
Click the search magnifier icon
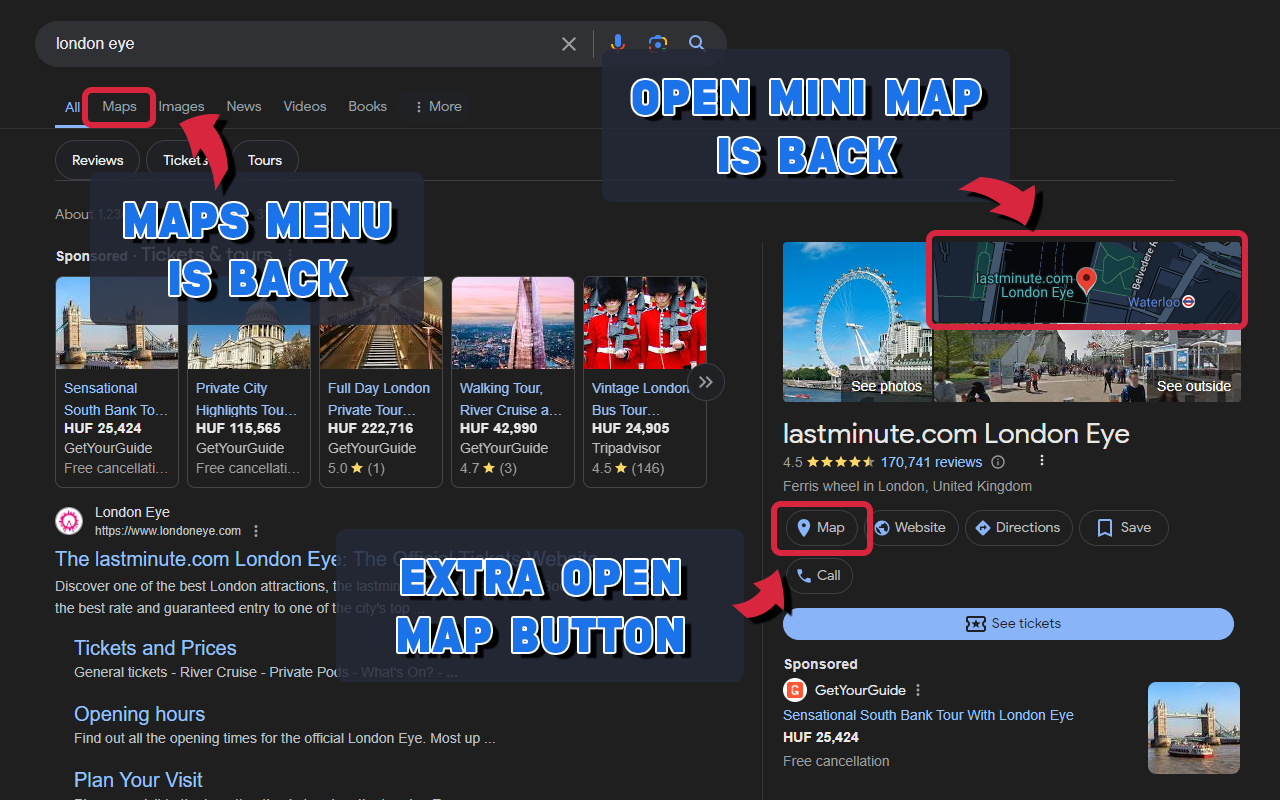[696, 43]
